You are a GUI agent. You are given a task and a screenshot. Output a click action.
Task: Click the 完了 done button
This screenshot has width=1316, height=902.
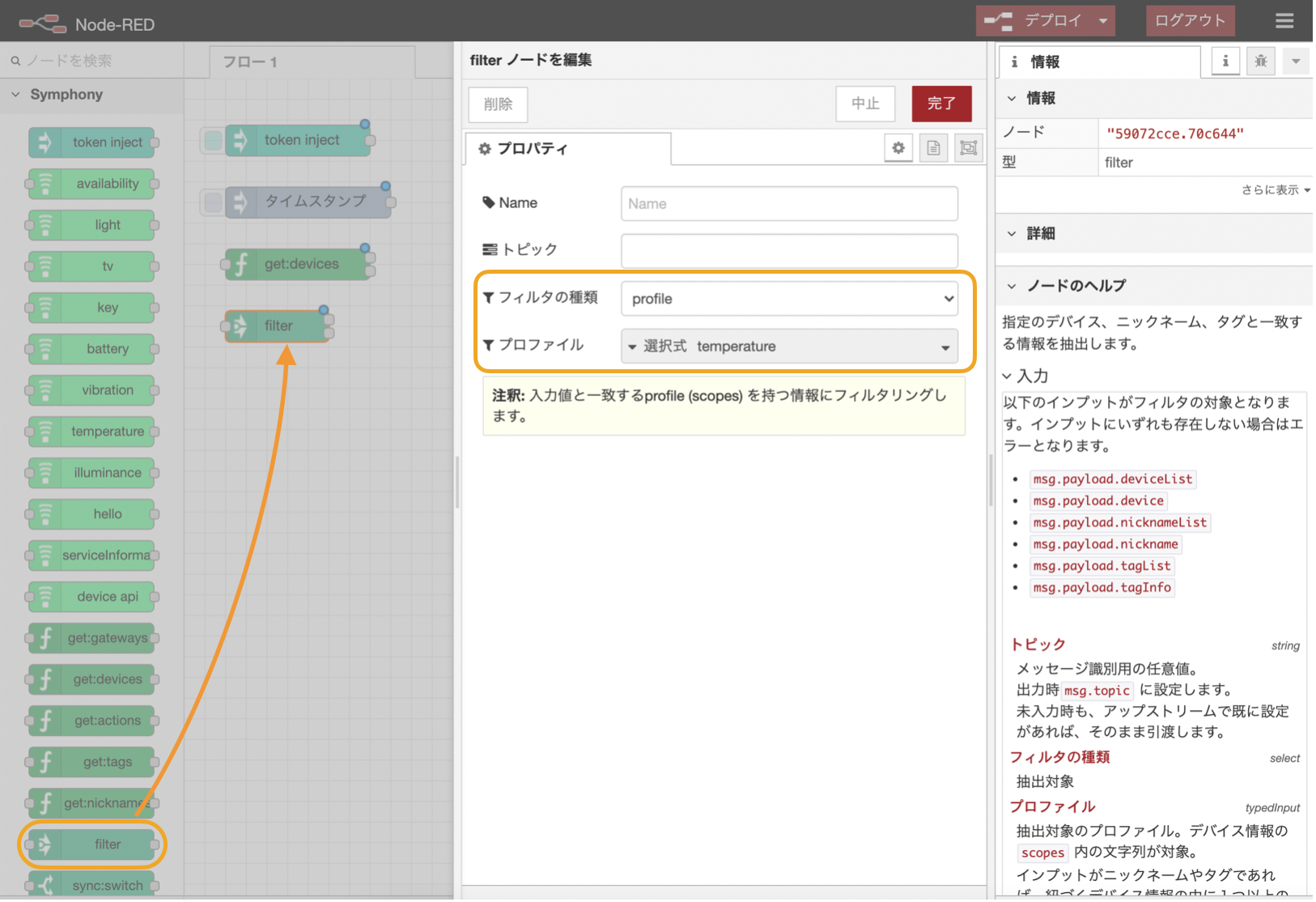tap(941, 104)
